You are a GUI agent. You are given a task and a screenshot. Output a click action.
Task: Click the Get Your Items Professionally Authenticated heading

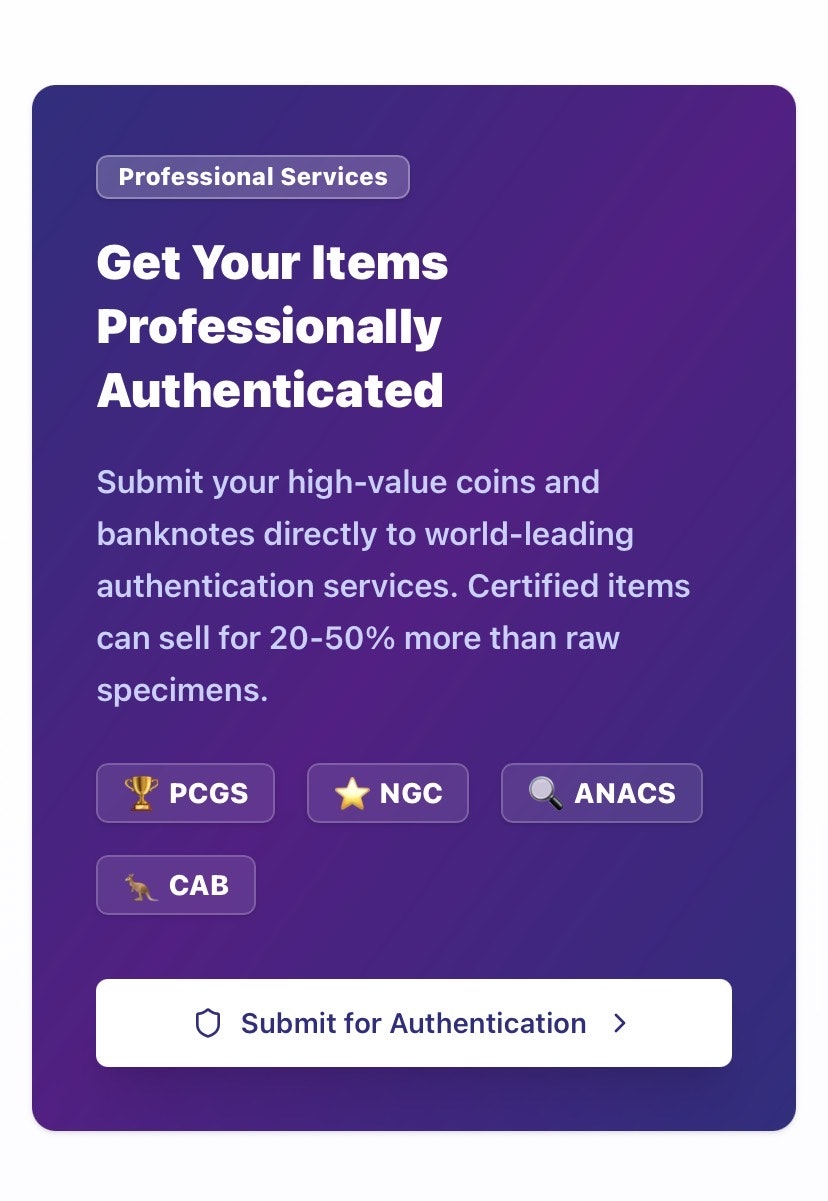[x=272, y=325]
